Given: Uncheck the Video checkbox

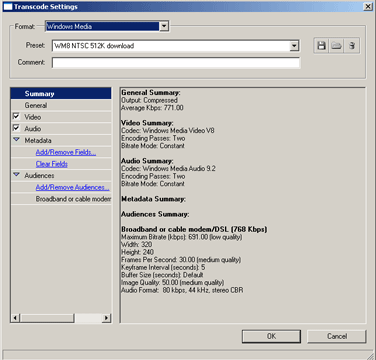Looking at the screenshot, I should click(x=16, y=116).
